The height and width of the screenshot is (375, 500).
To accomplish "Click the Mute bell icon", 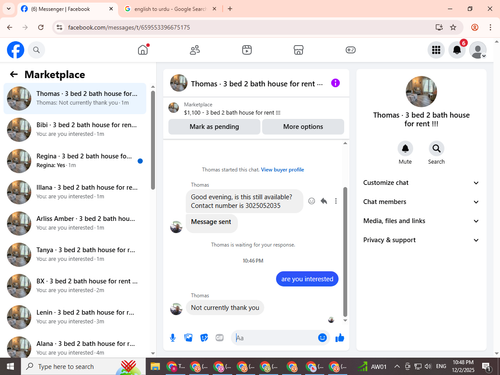I will pos(405,149).
